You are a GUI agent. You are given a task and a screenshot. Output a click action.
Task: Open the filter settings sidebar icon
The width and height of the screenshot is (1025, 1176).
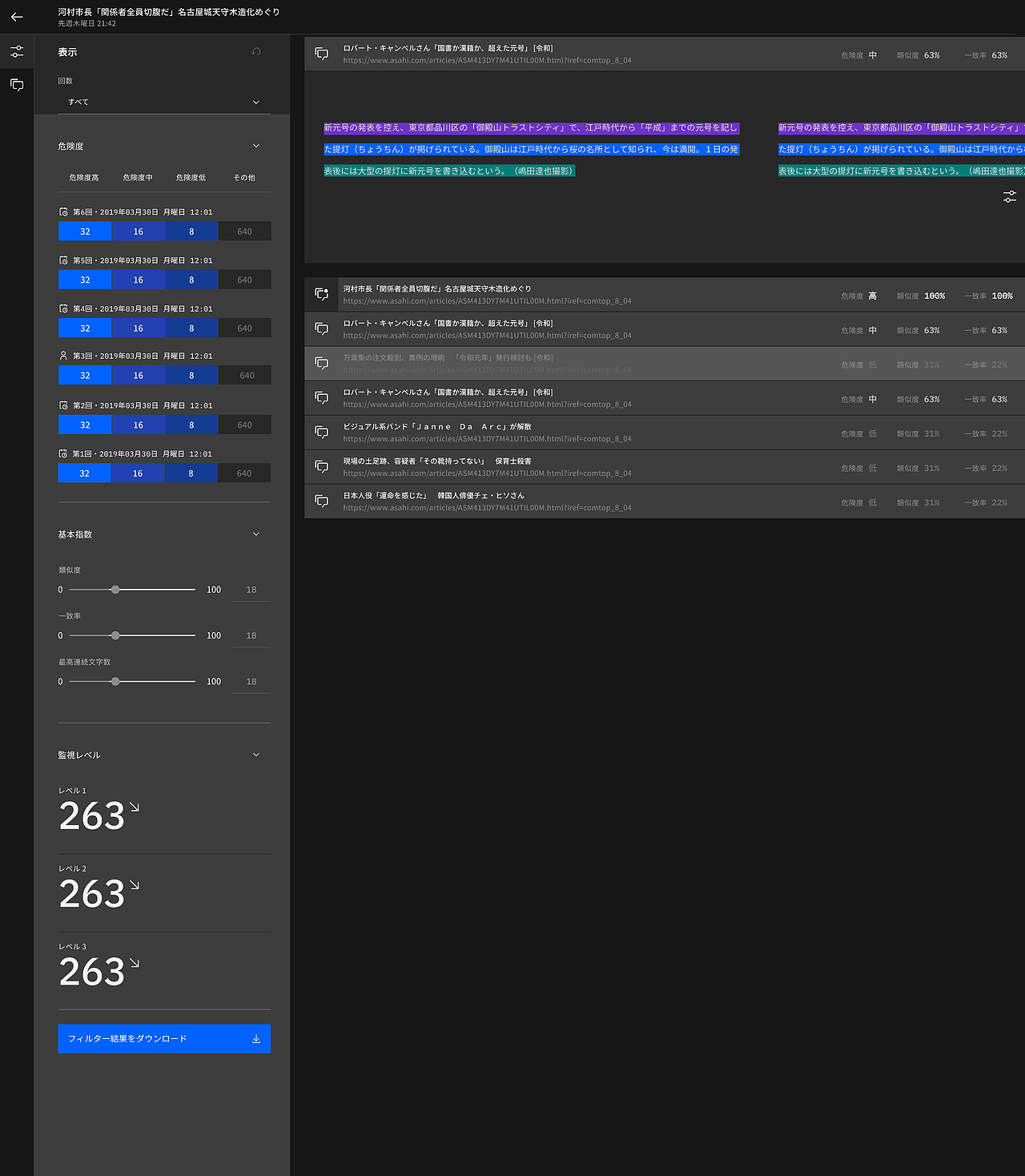[17, 51]
